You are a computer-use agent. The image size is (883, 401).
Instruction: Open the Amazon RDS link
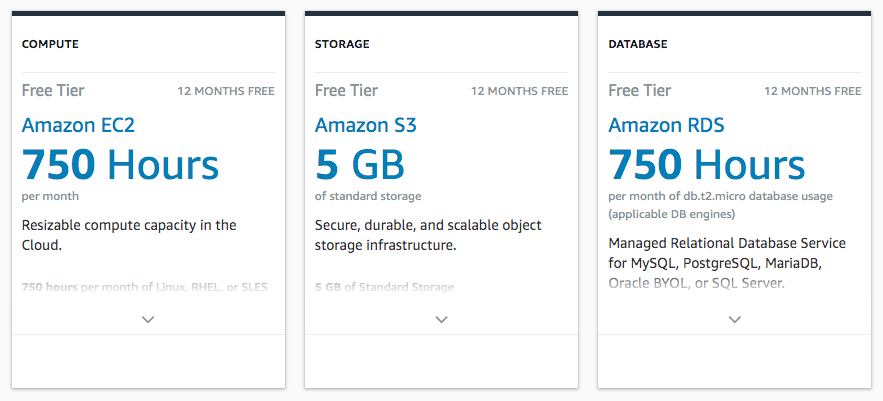coord(666,125)
